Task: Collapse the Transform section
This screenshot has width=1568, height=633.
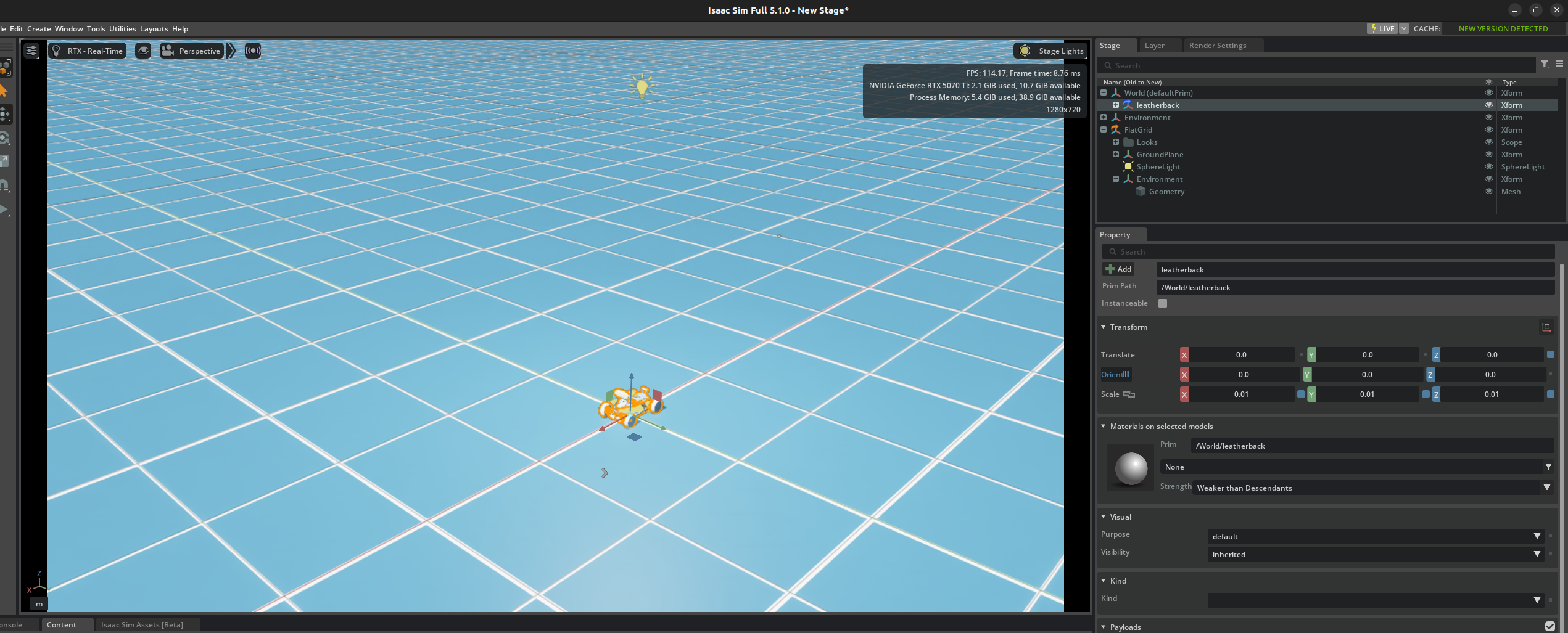Action: (x=1104, y=327)
